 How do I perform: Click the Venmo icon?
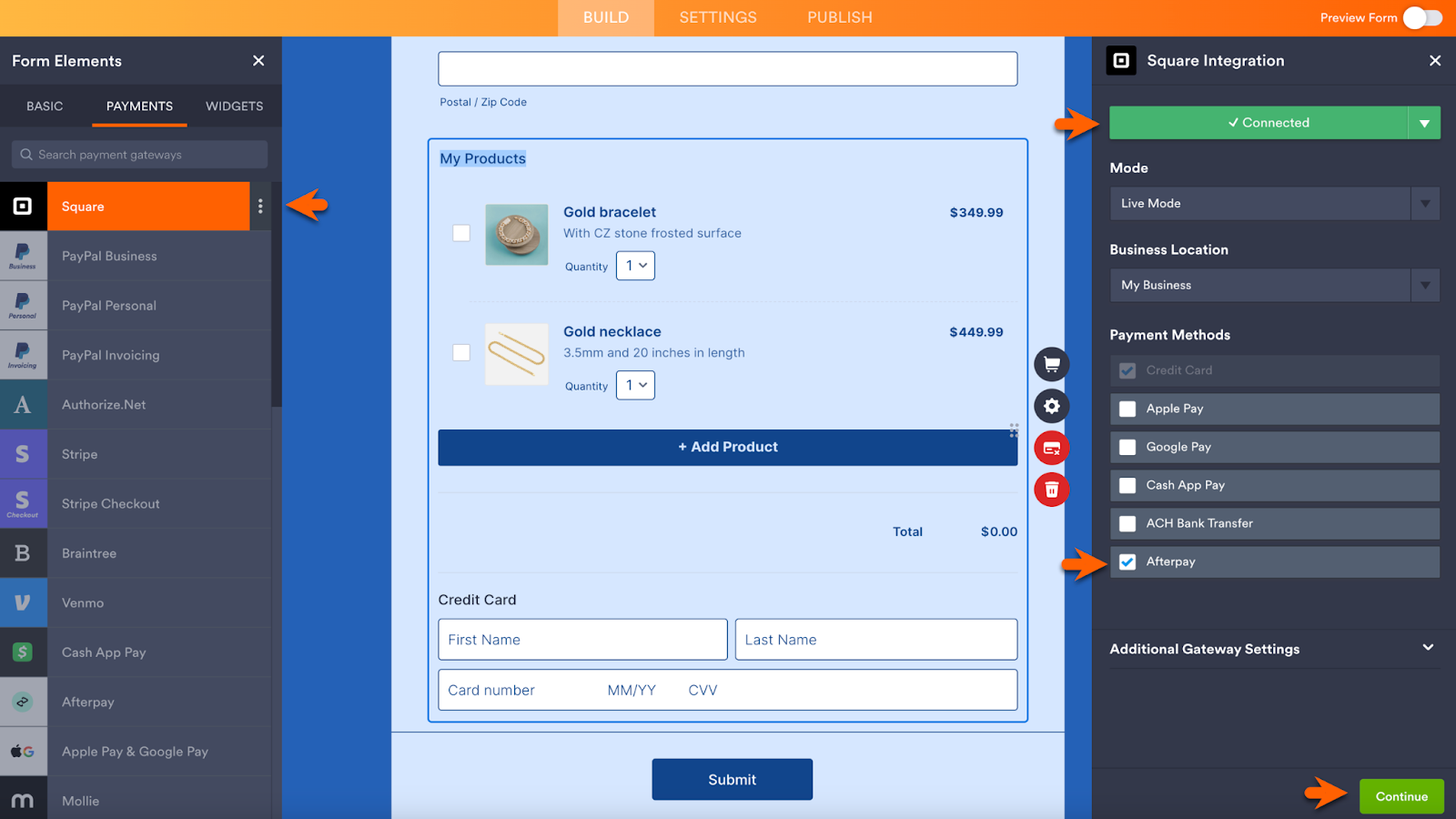23,603
